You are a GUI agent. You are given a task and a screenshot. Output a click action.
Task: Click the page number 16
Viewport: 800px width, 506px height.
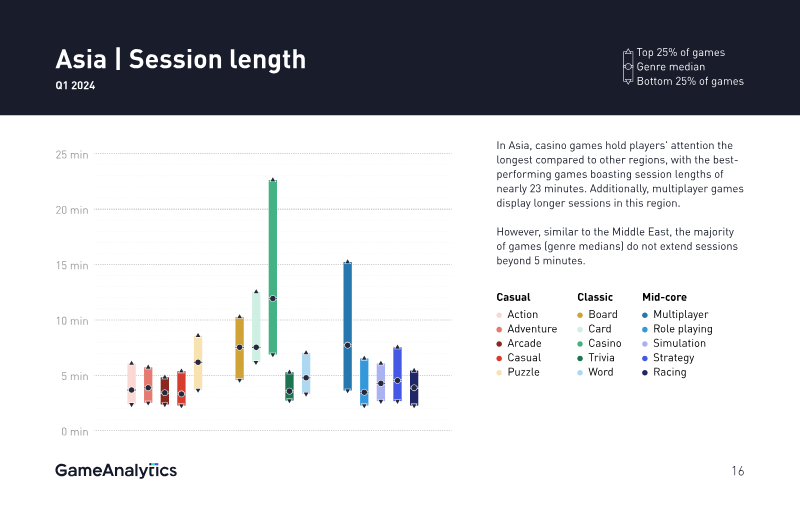click(738, 471)
